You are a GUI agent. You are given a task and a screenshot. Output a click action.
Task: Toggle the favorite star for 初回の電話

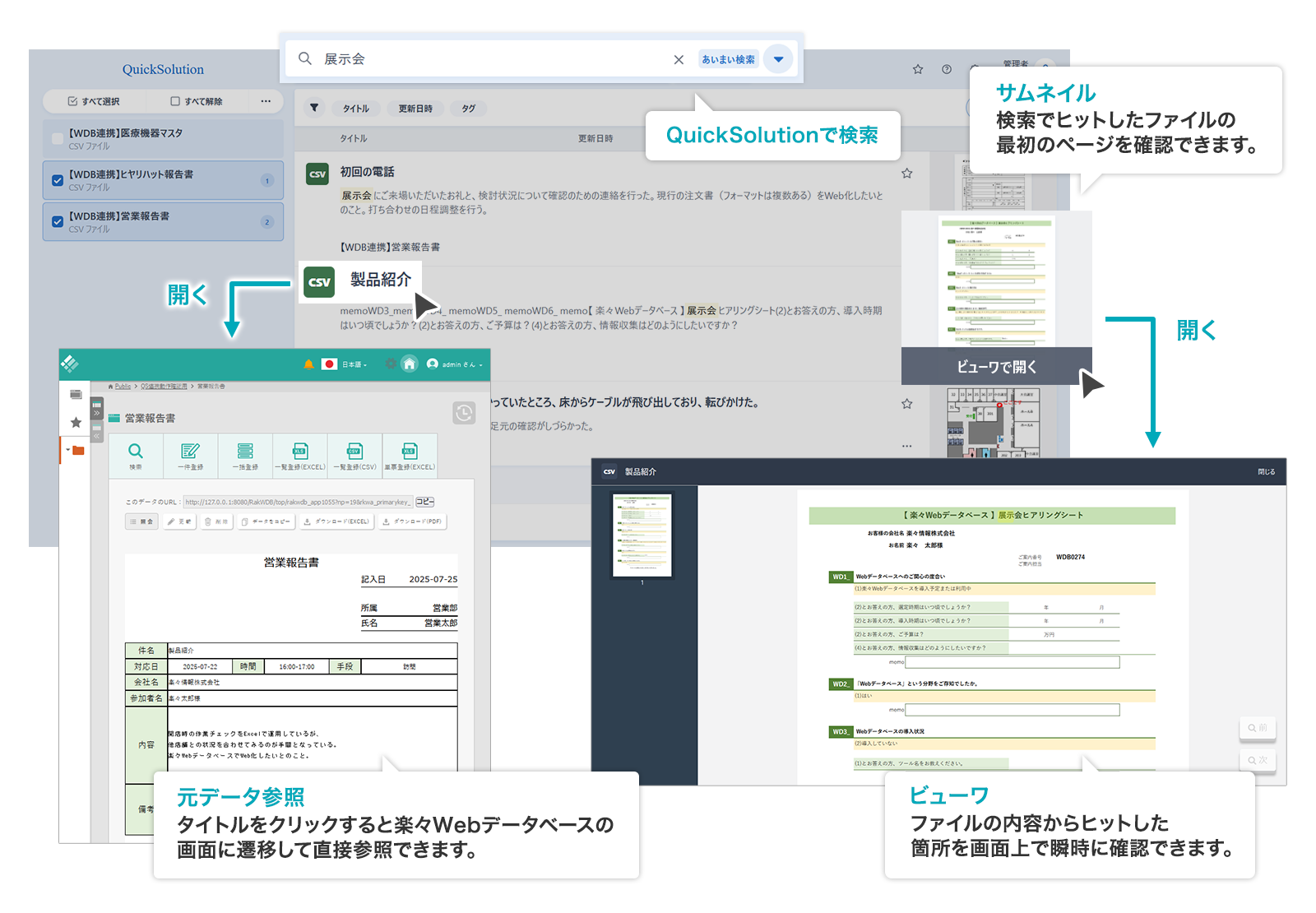[907, 174]
